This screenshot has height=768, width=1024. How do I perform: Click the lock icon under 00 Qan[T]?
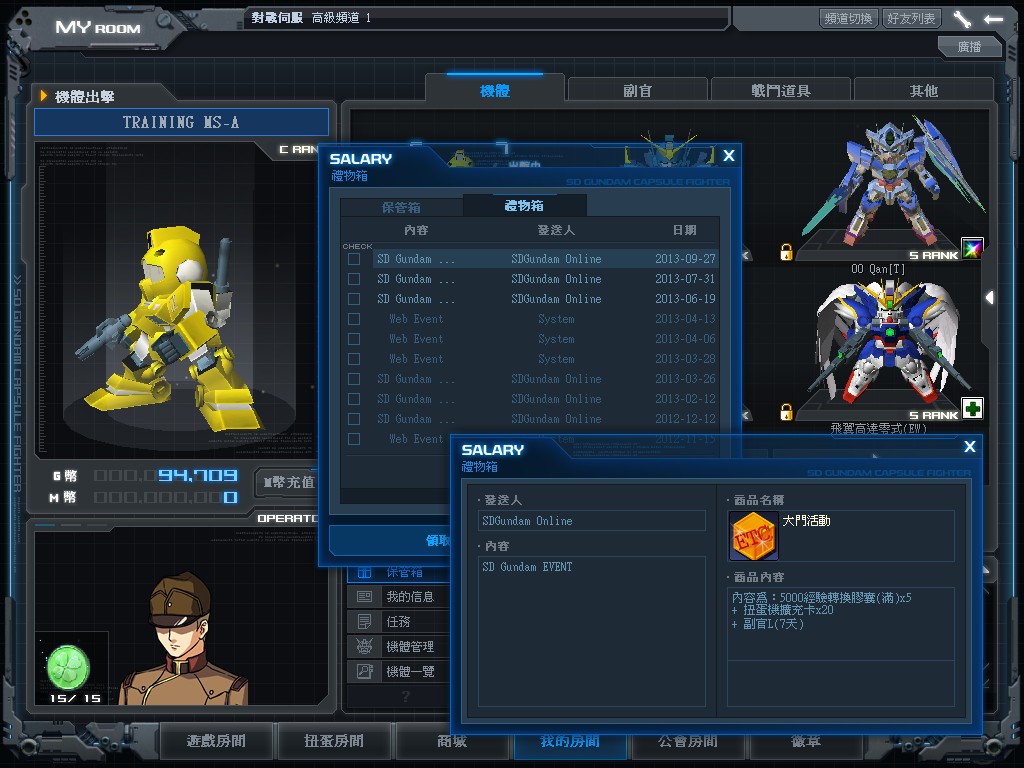coord(786,252)
